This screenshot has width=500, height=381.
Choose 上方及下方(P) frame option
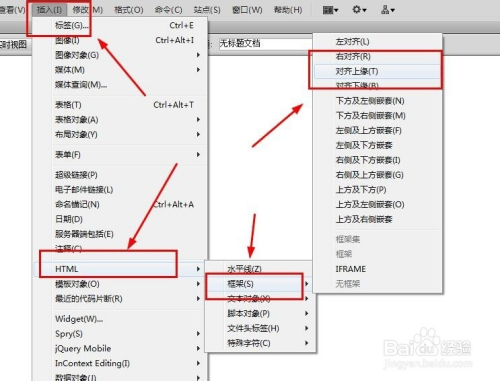[x=377, y=190]
